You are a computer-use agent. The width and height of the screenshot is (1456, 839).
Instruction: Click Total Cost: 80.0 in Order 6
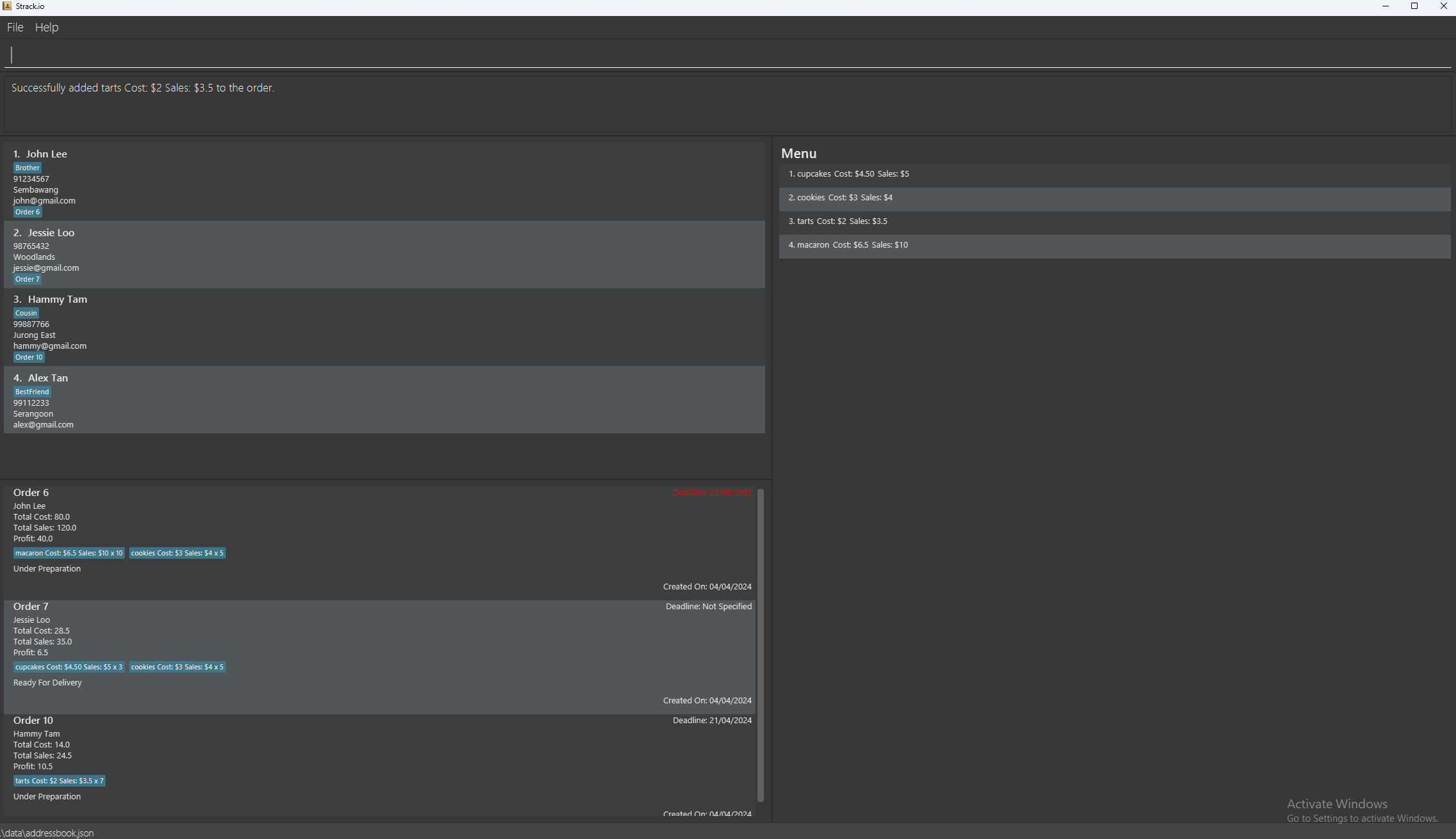pyautogui.click(x=42, y=517)
